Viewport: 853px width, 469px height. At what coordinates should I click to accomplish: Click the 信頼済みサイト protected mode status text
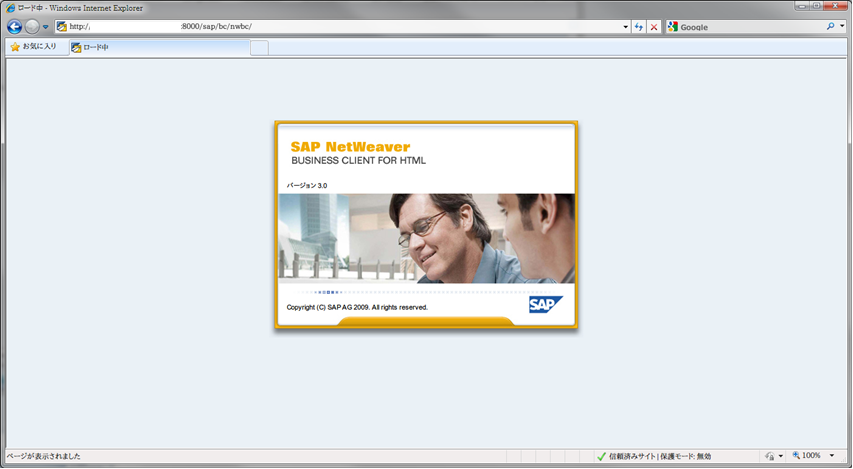[x=659, y=456]
